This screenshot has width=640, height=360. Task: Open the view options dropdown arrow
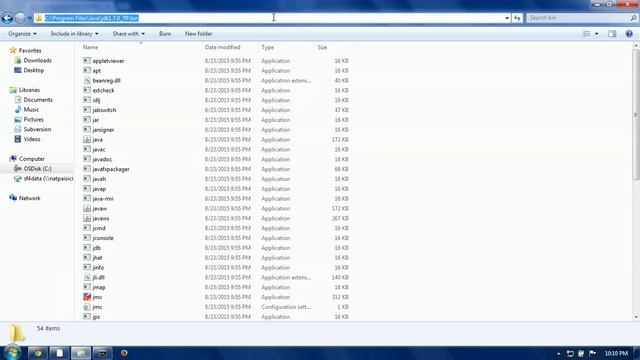[x=597, y=34]
